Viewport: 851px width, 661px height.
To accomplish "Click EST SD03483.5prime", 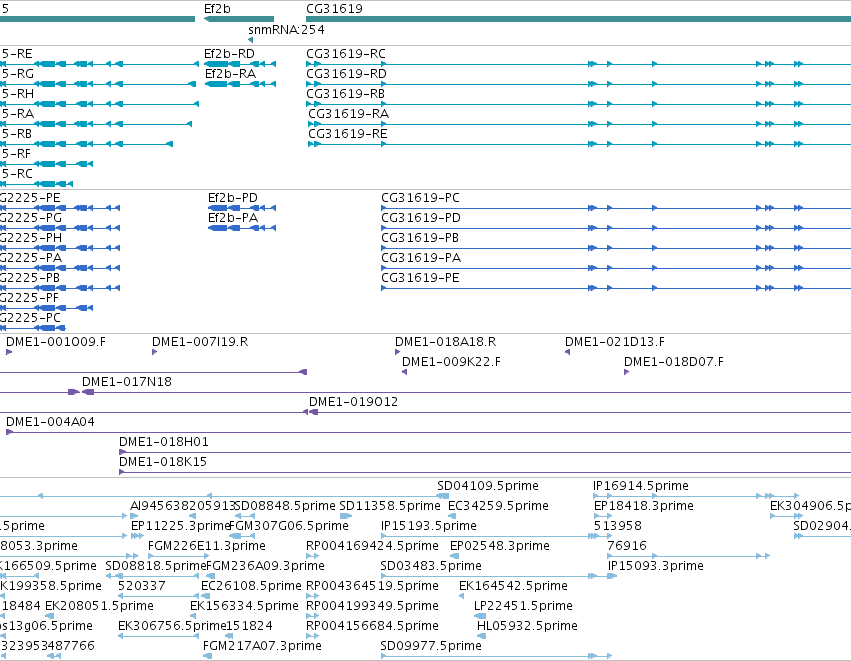I will coord(431,567).
